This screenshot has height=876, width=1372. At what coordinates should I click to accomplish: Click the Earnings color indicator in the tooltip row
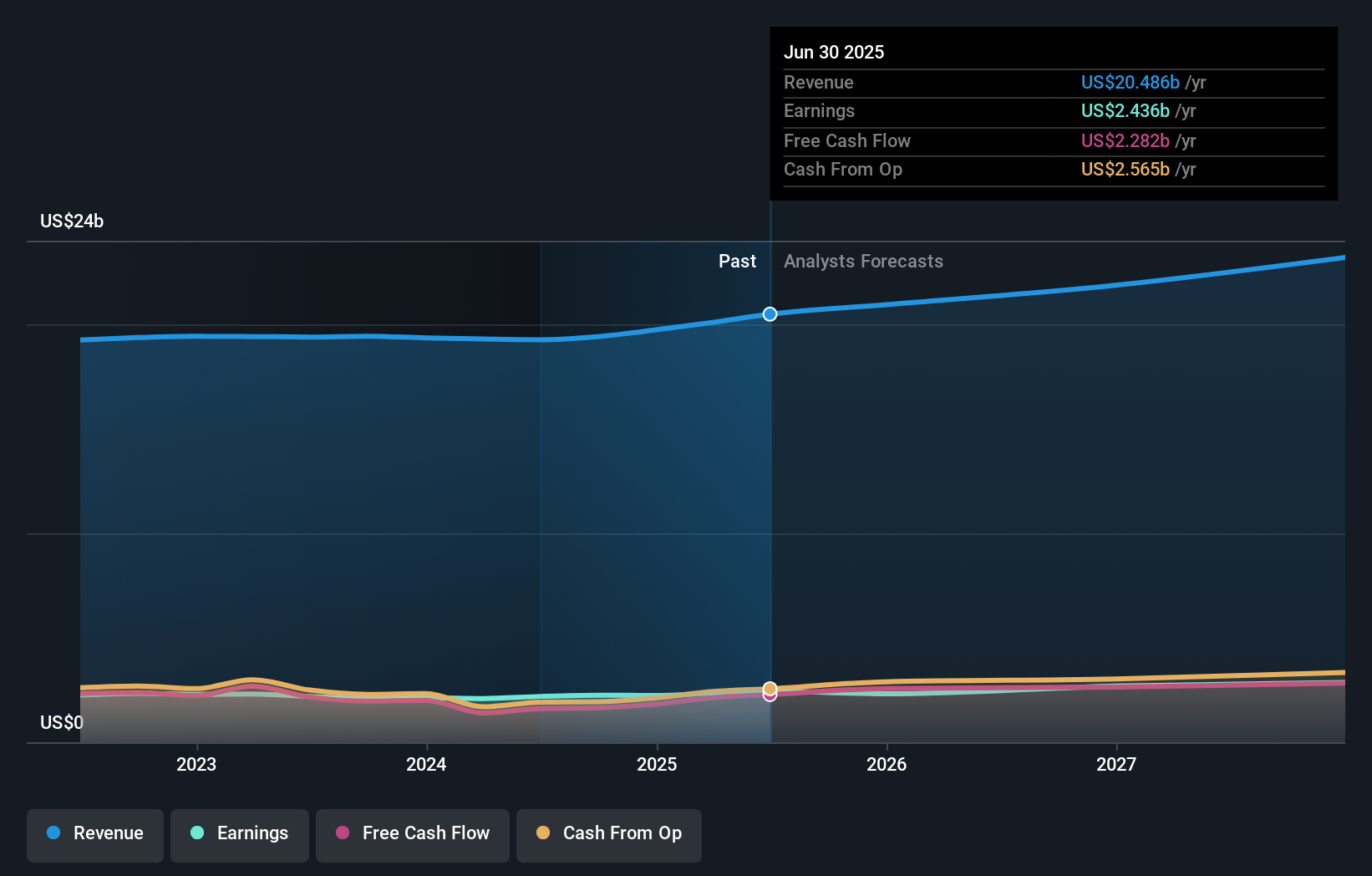click(1124, 110)
